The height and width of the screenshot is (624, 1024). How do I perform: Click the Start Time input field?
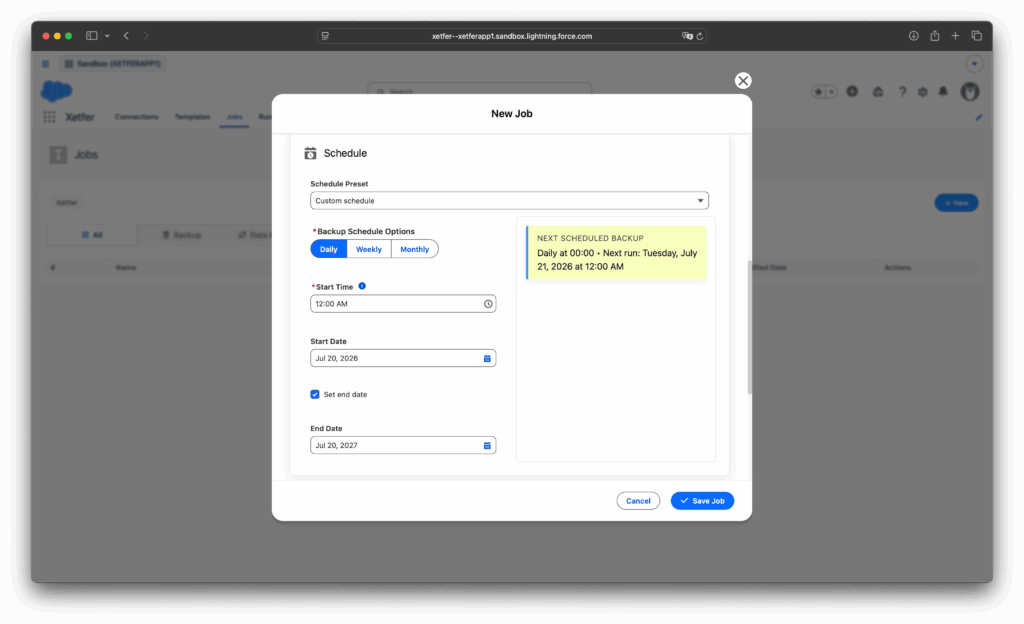(403, 304)
